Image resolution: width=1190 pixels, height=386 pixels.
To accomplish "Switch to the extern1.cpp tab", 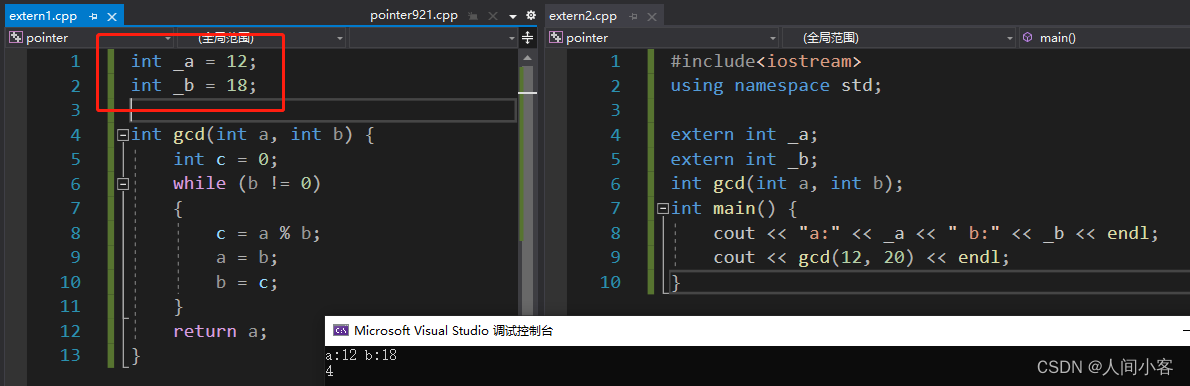I will (43, 15).
